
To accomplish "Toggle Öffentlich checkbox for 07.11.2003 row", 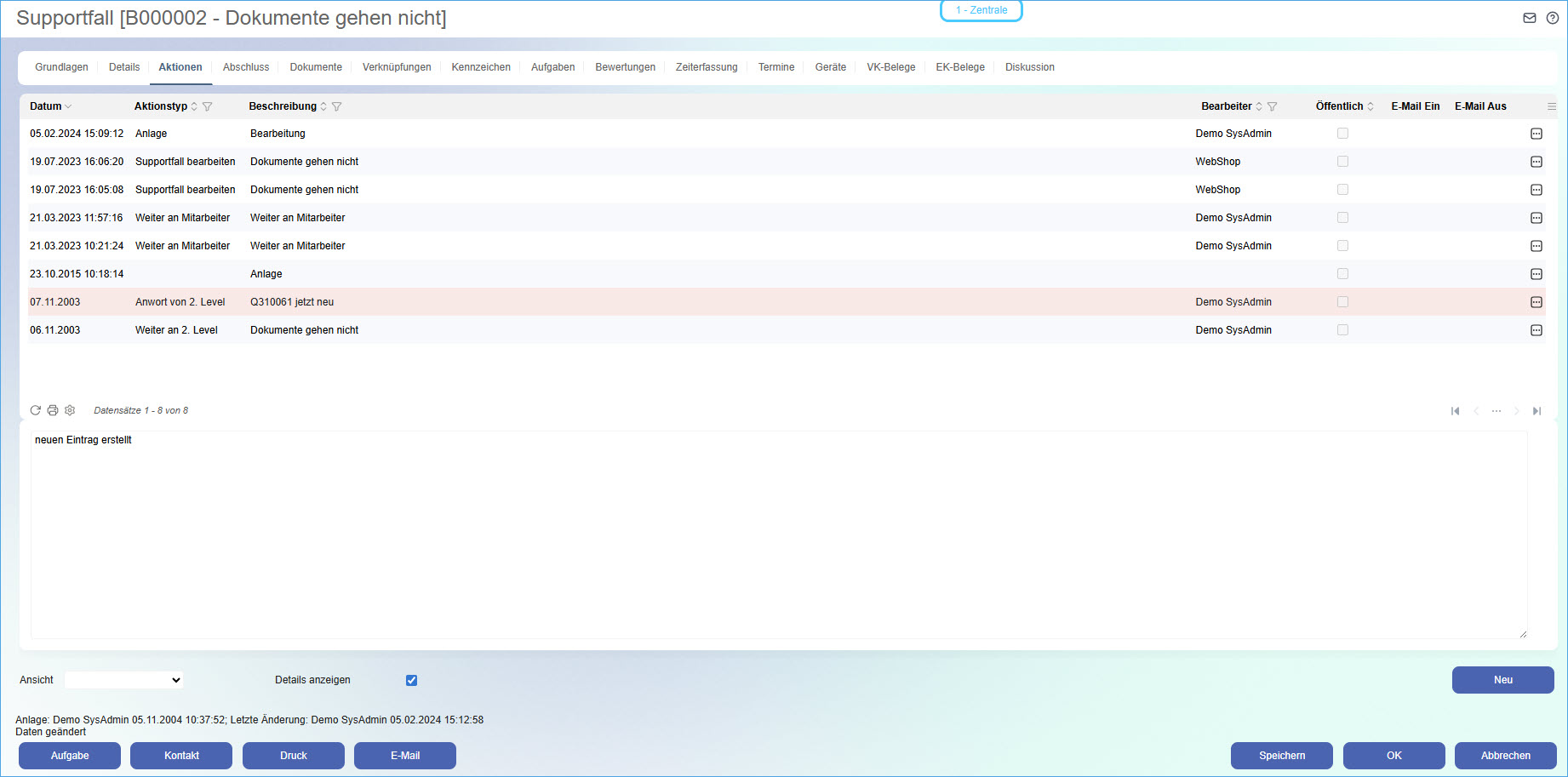I will click(1343, 302).
